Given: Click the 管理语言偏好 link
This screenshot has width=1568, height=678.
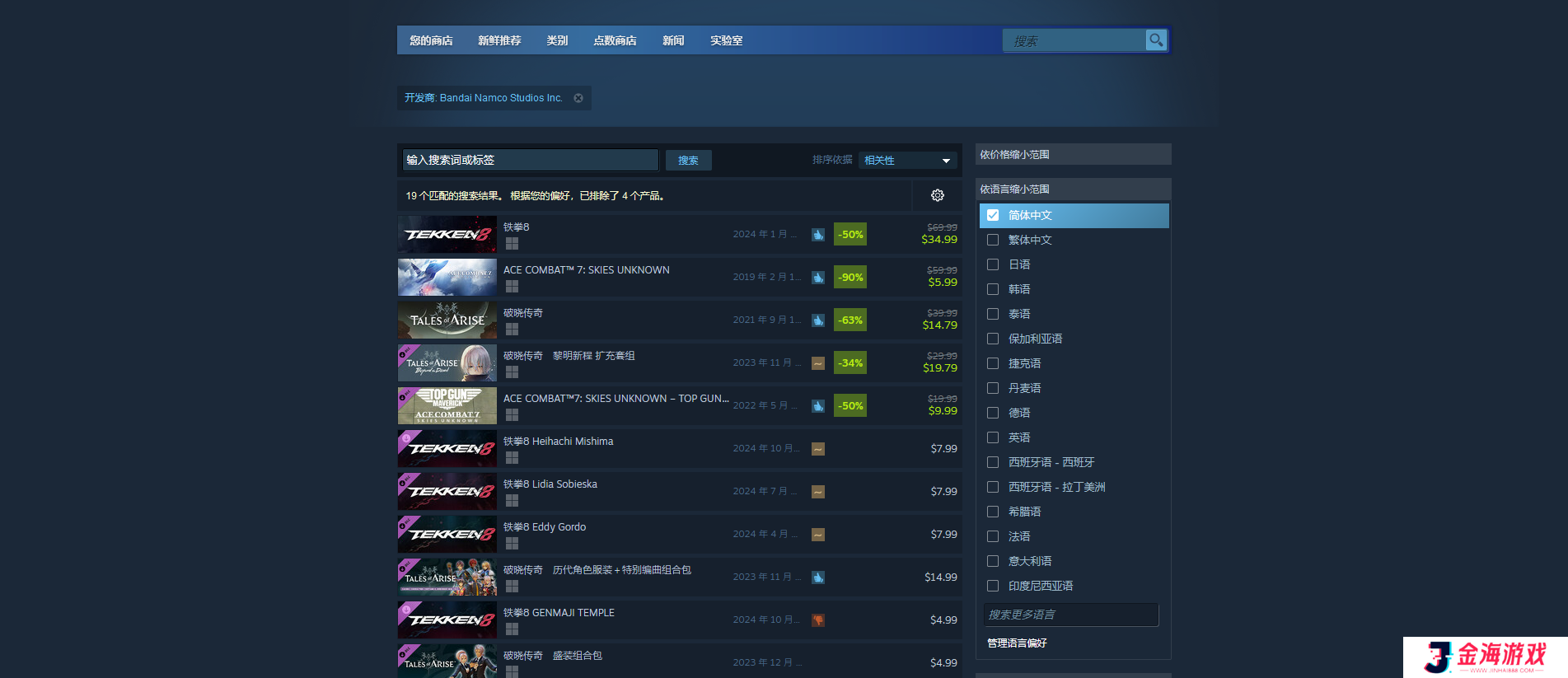Looking at the screenshot, I should coord(1017,643).
